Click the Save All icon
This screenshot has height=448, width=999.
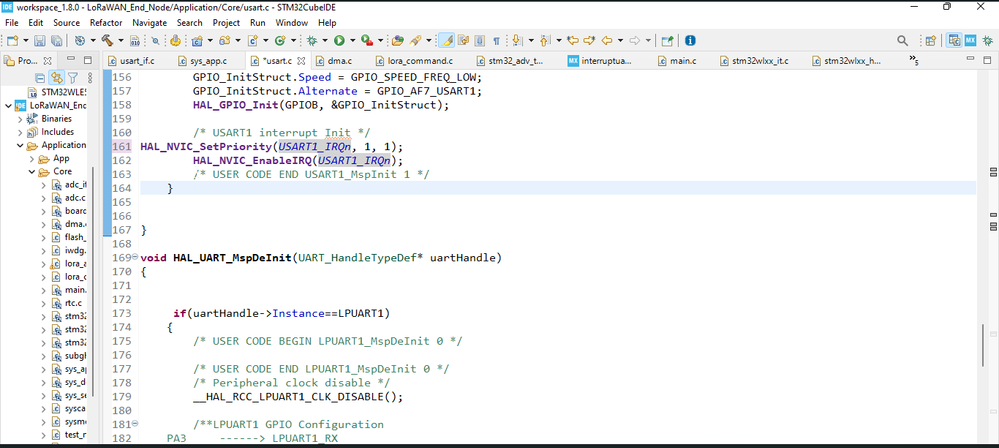56,41
